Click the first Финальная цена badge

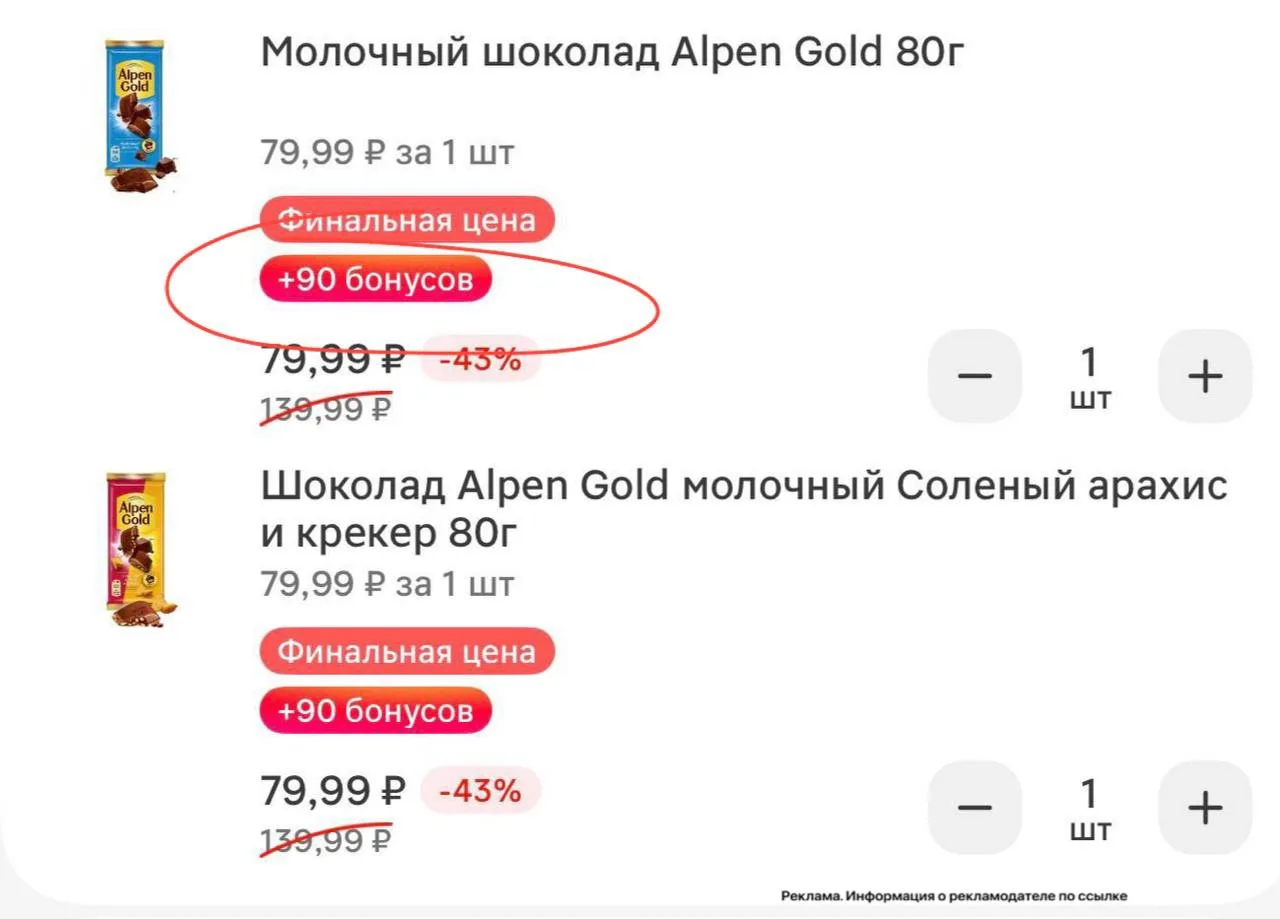[x=407, y=220]
